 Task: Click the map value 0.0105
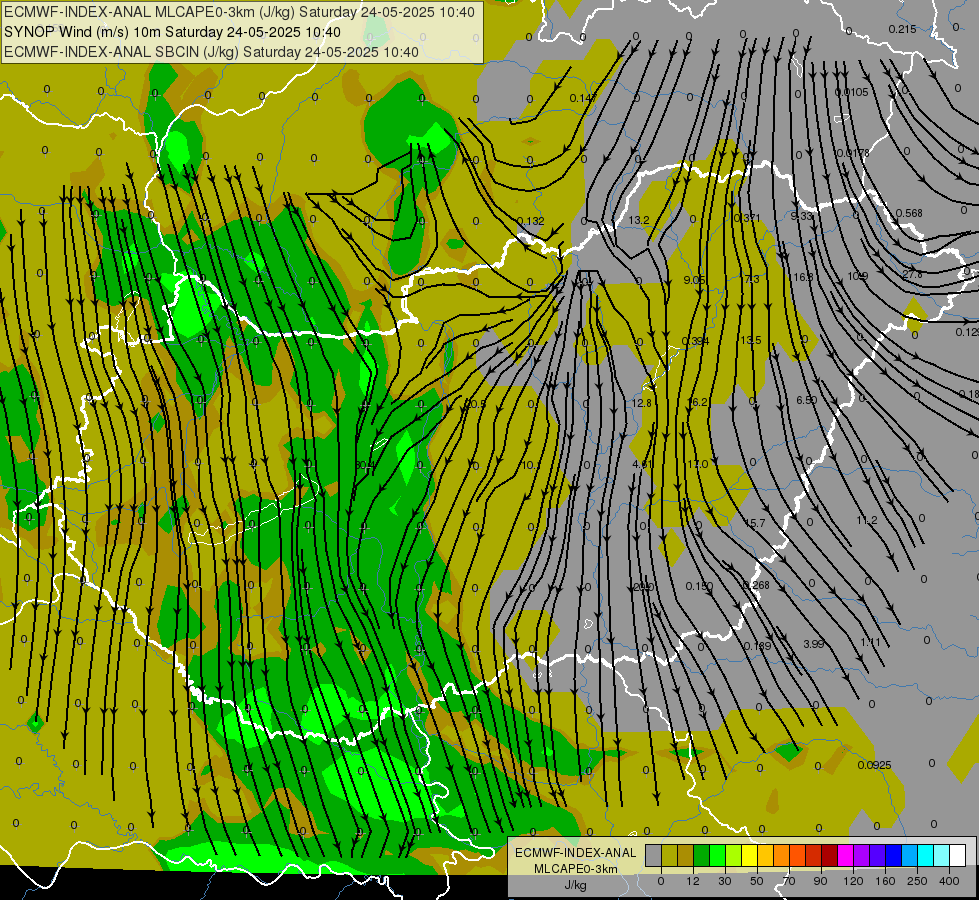click(x=852, y=92)
